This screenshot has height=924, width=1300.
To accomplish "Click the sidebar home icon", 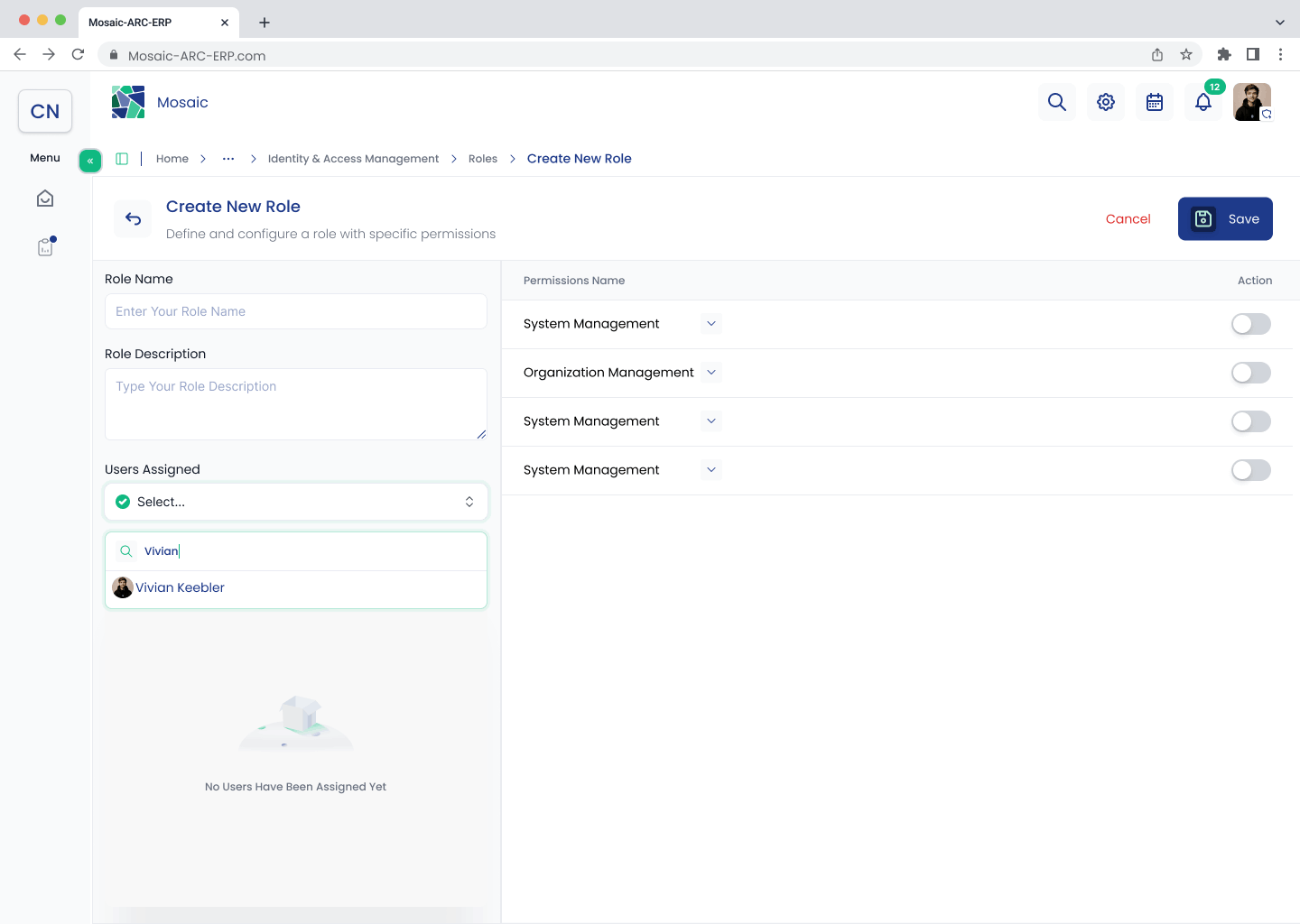I will point(45,199).
